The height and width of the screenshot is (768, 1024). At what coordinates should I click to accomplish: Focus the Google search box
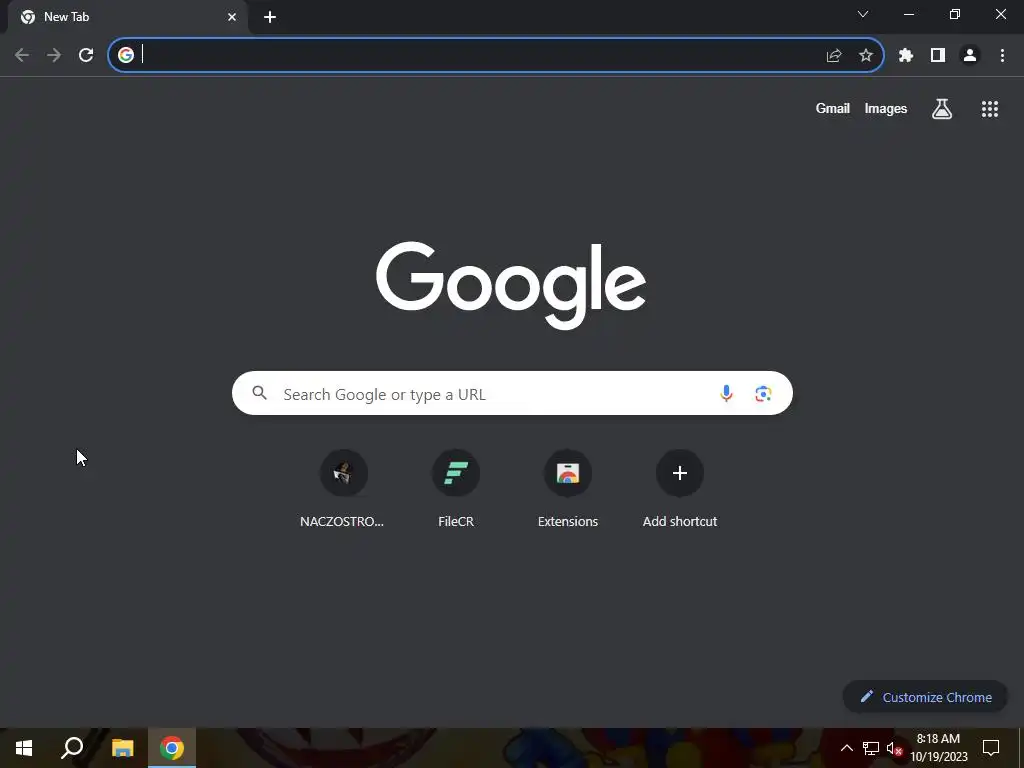pos(512,393)
